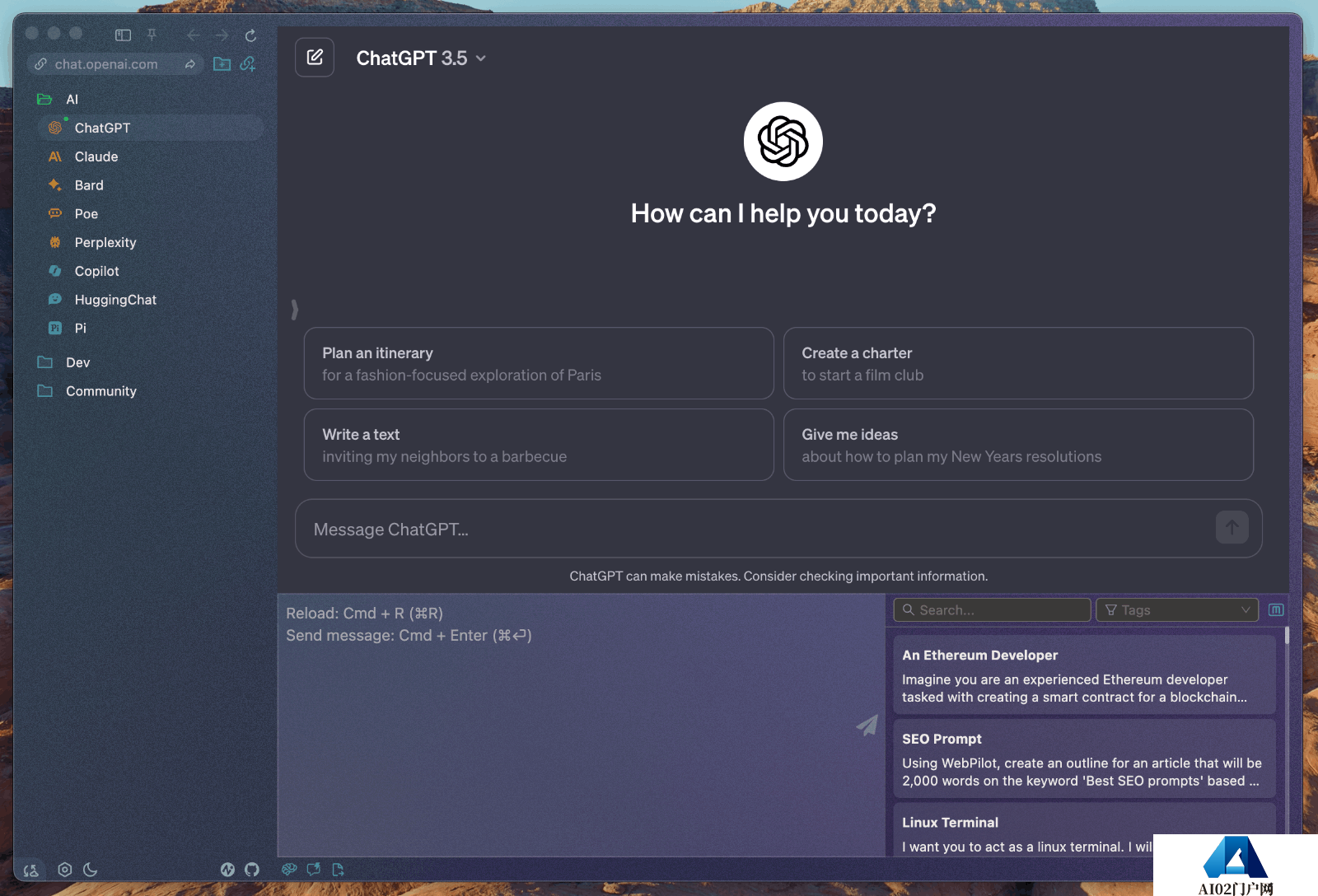Toggle the sidebar panel layout icon
This screenshot has width=1318, height=896.
point(123,35)
